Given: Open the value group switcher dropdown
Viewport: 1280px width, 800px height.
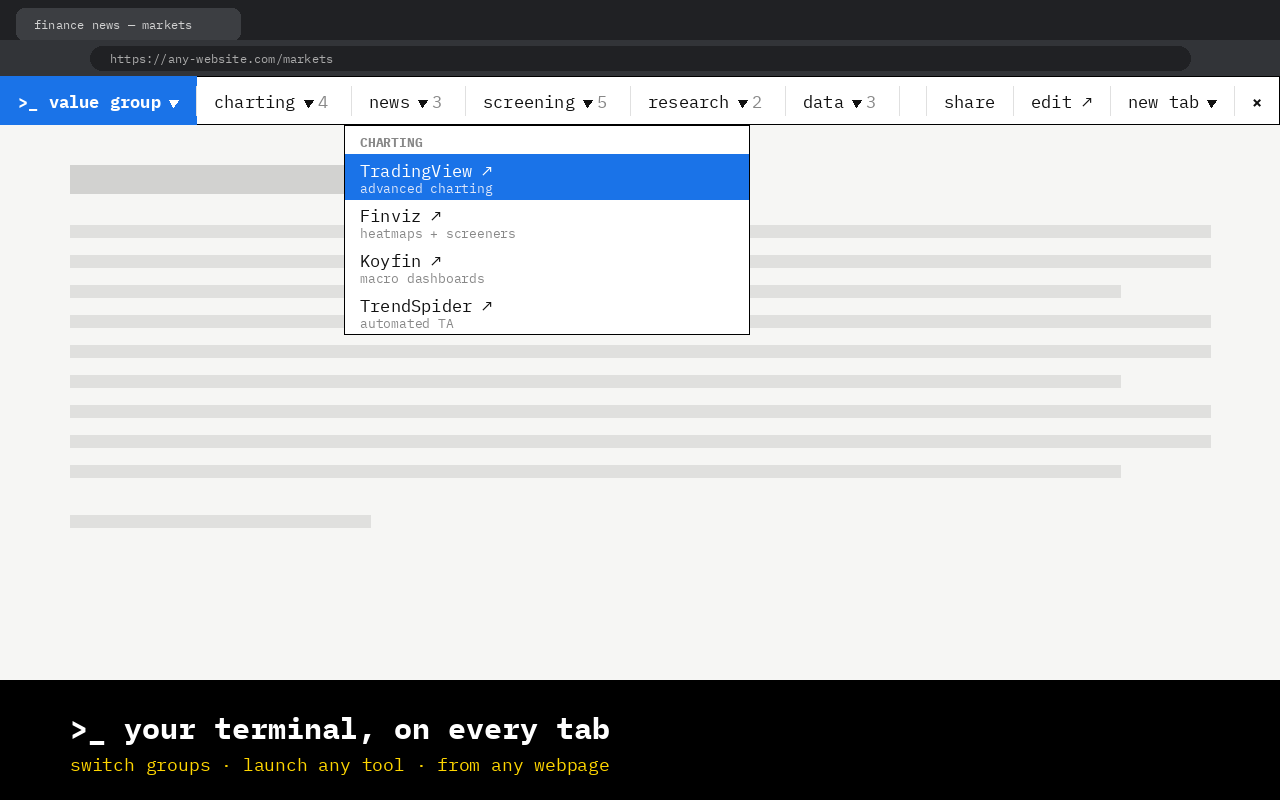Looking at the screenshot, I should click(x=98, y=101).
